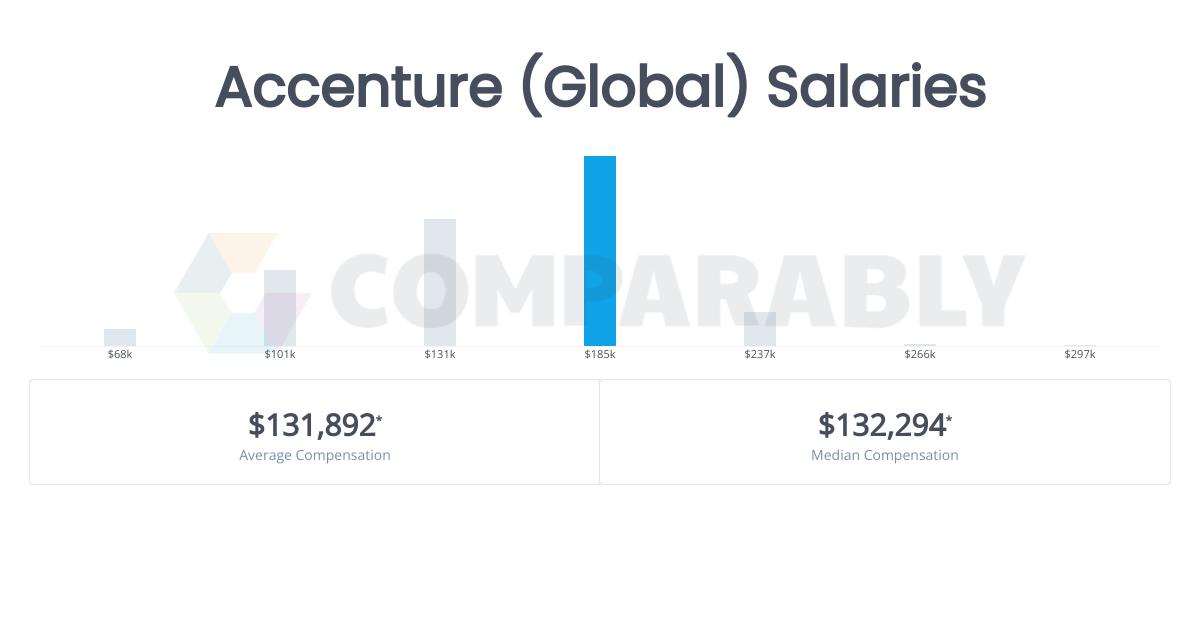Click the $131,892 average figure

(x=311, y=425)
